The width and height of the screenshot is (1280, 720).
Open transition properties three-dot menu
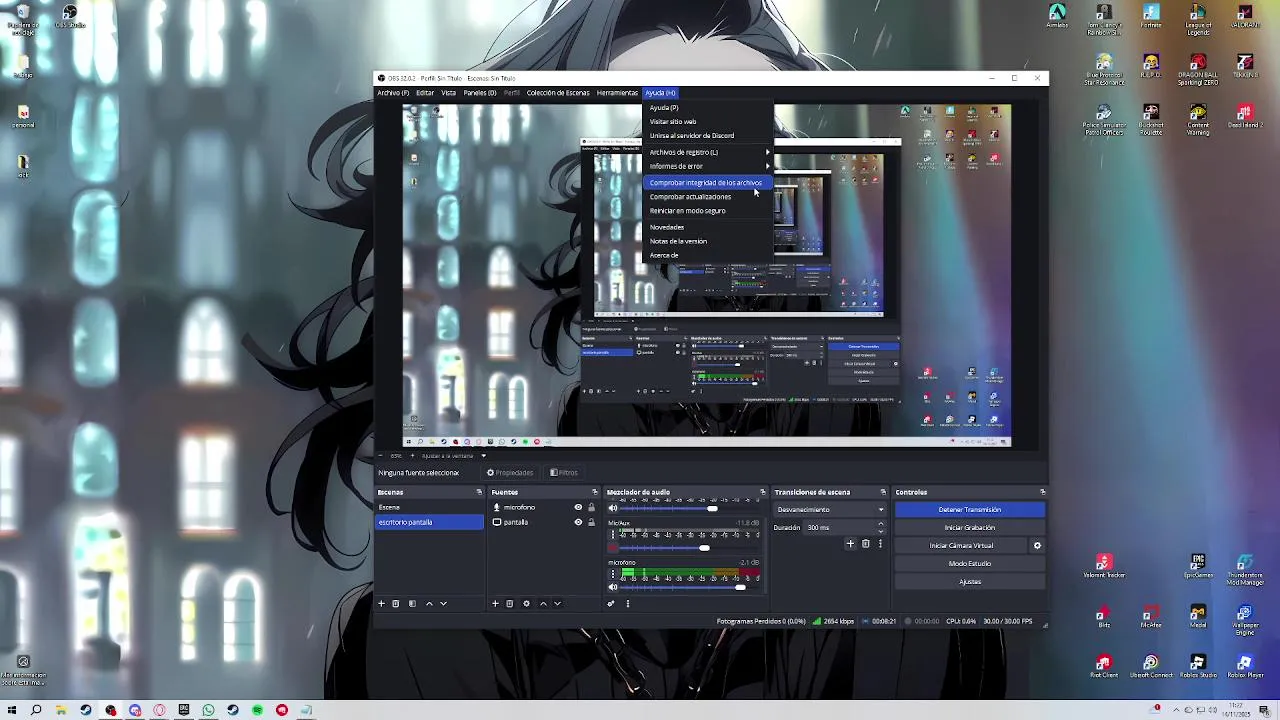pyautogui.click(x=880, y=544)
